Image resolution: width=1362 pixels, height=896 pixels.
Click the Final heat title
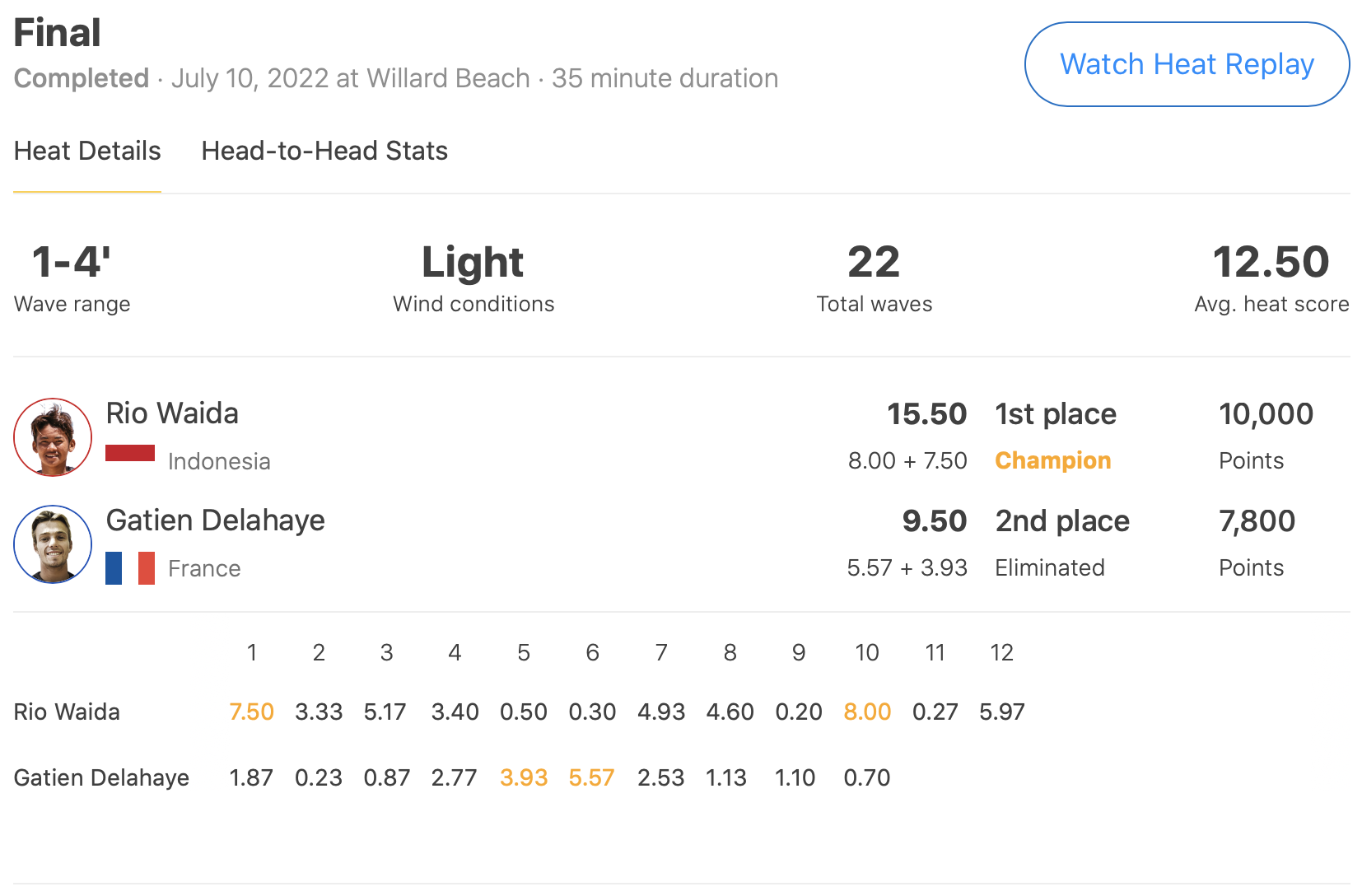click(x=58, y=34)
